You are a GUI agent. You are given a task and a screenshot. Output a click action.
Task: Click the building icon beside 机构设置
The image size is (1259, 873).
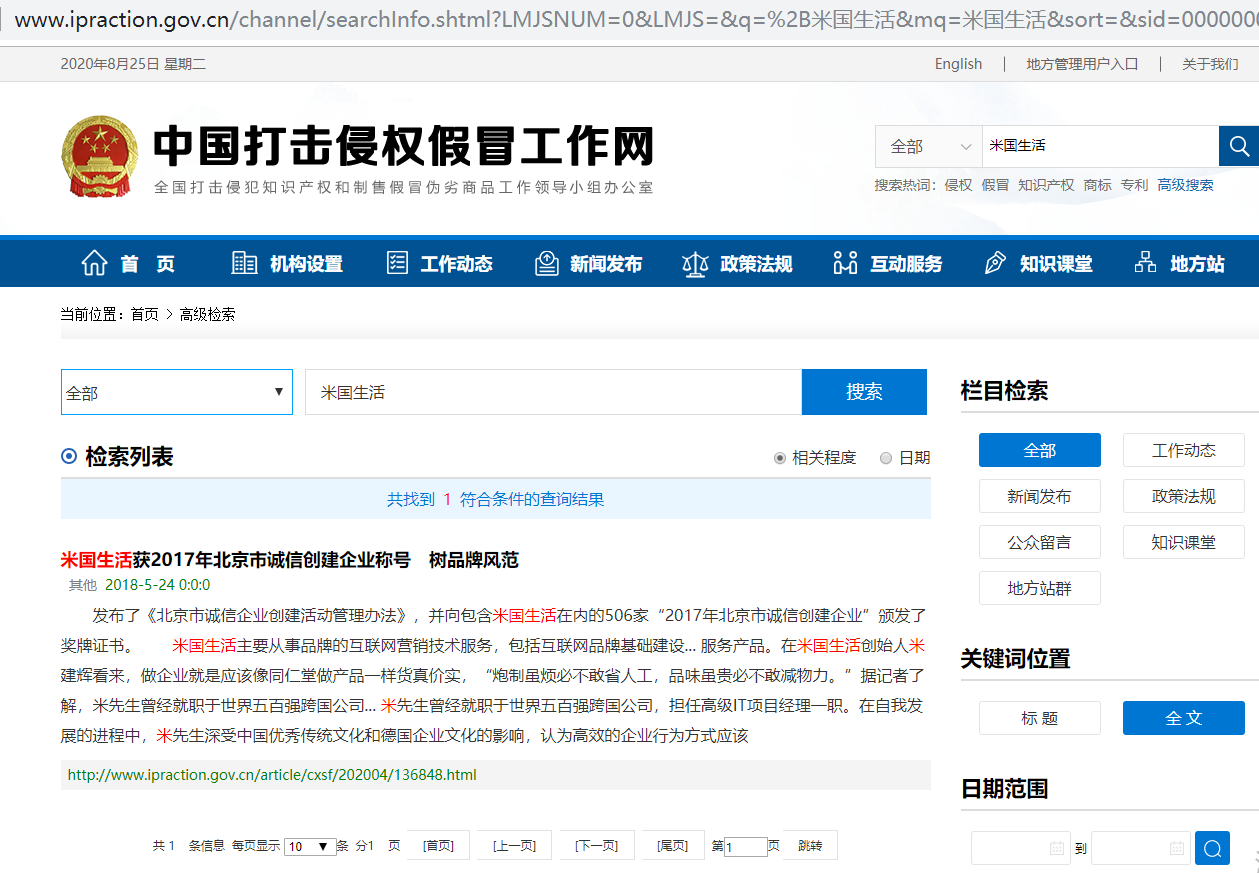point(244,263)
